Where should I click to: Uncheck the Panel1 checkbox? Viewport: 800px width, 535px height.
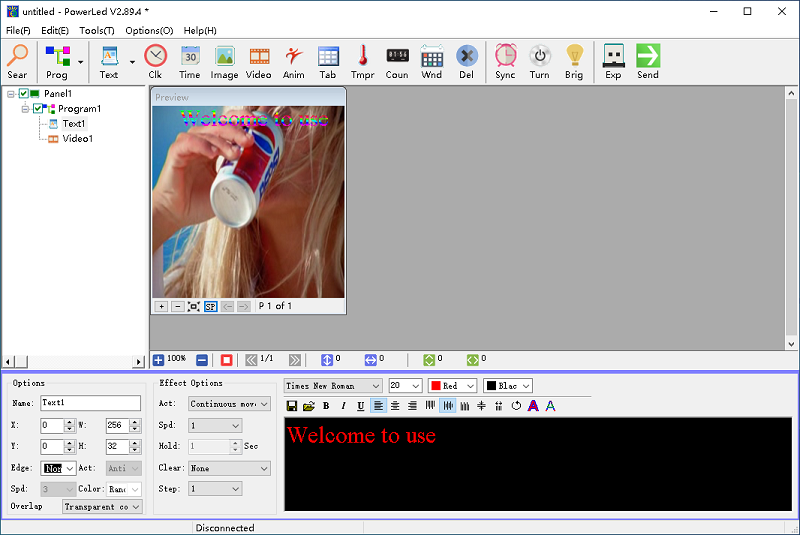coord(24,94)
